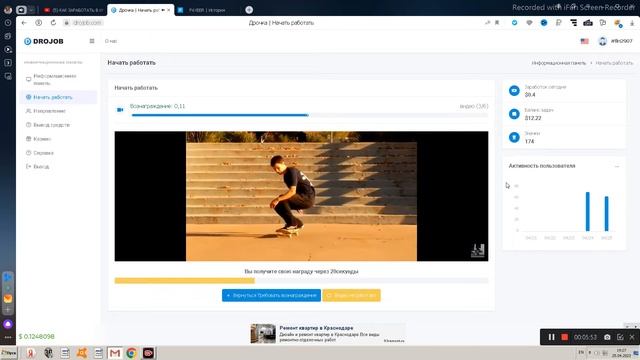Open the recorder annotation pencil tool
This screenshot has width=640, height=360.
click(x=620, y=337)
